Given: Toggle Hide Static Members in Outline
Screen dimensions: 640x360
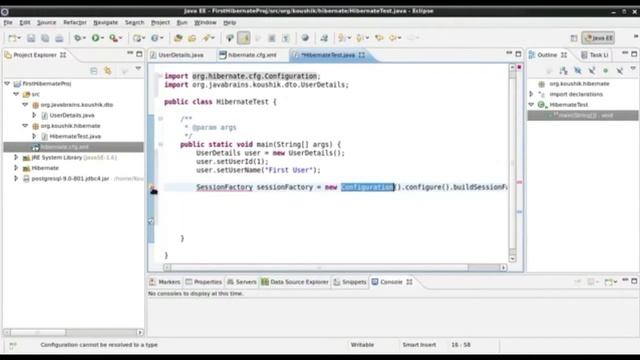Looking at the screenshot, I should point(591,71).
